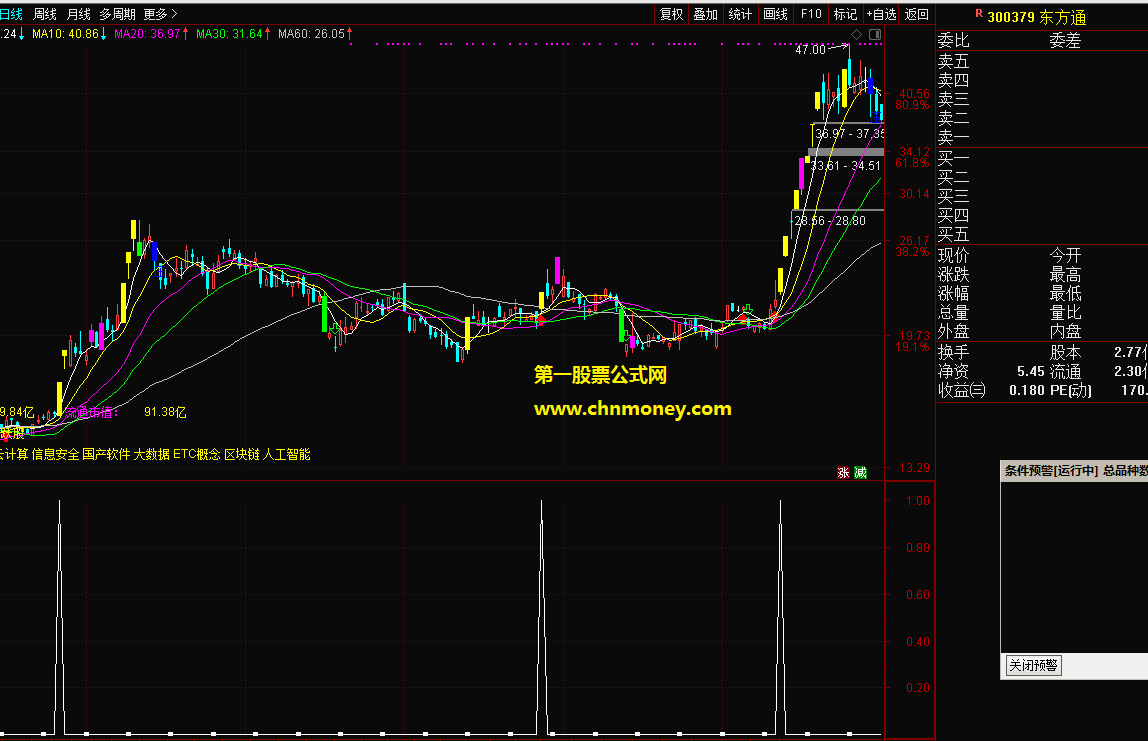Switch to 周线 weekly chart
Viewport: 1148px width, 741px height.
point(45,14)
